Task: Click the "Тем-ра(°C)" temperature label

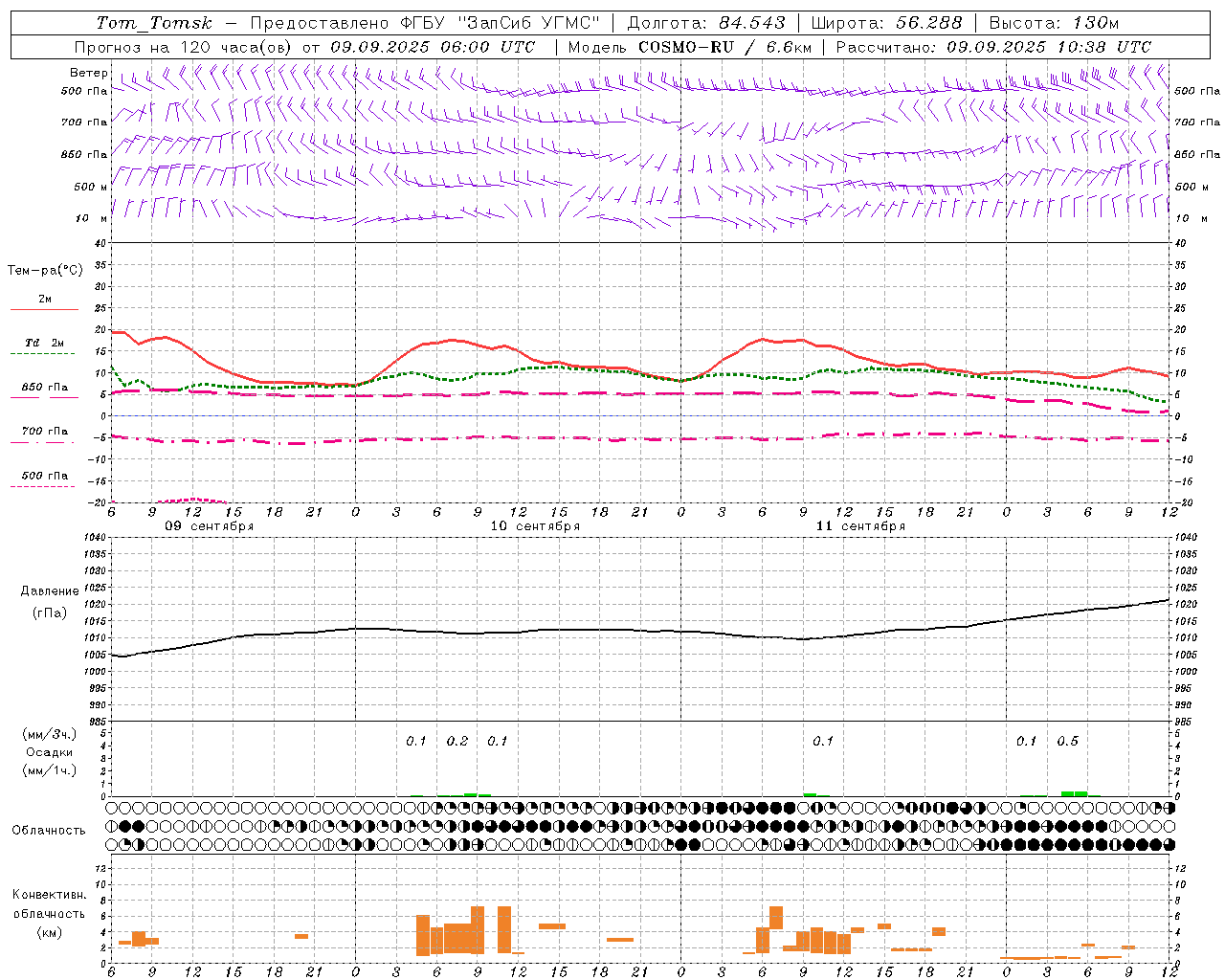Action: coord(45,271)
